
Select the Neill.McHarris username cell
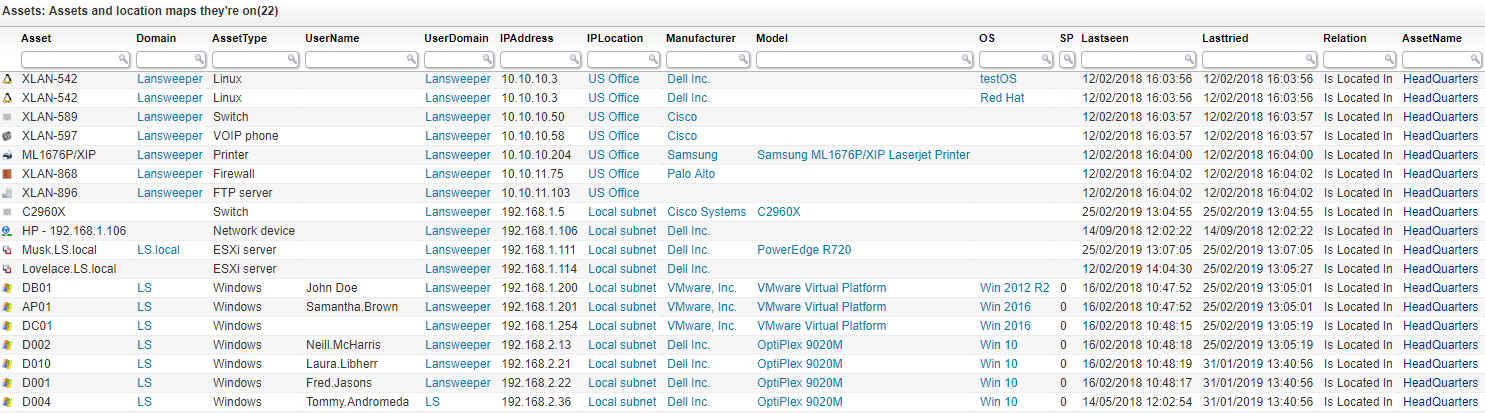(x=343, y=345)
